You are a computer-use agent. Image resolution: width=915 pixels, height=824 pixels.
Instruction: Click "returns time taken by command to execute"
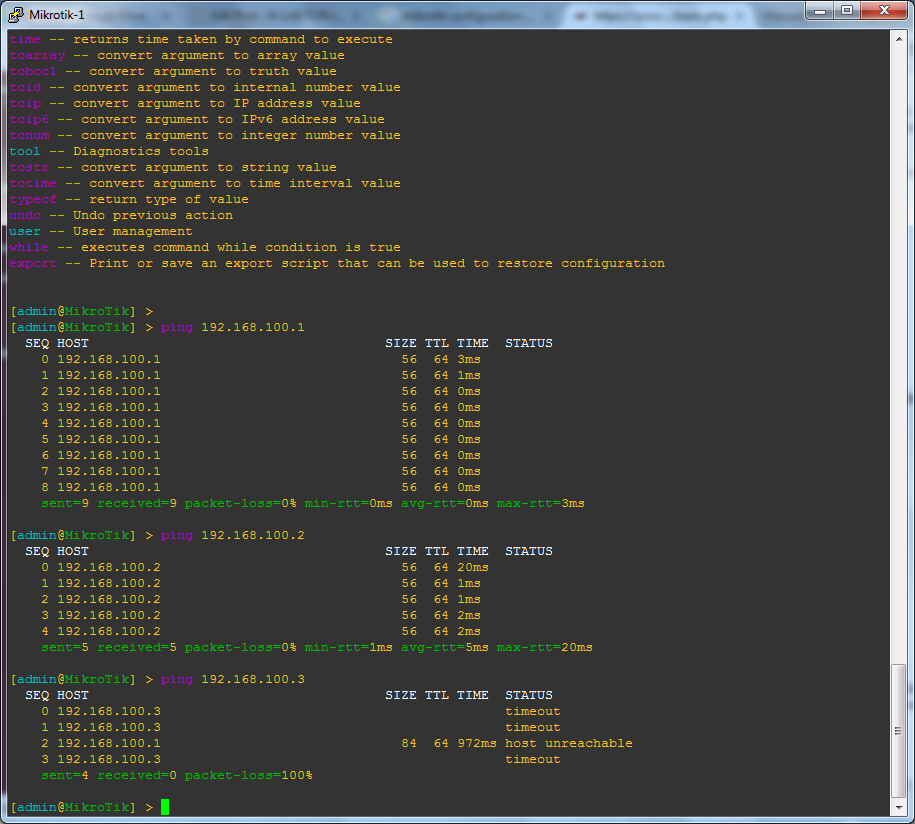233,40
